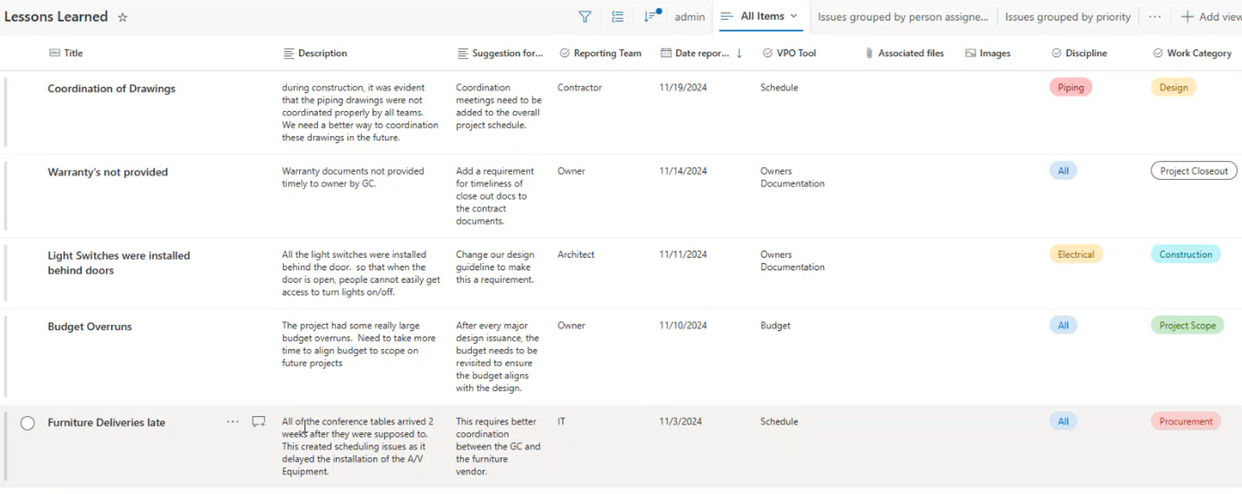Click the Reporting Team column header
1242x494 pixels.
(x=606, y=53)
